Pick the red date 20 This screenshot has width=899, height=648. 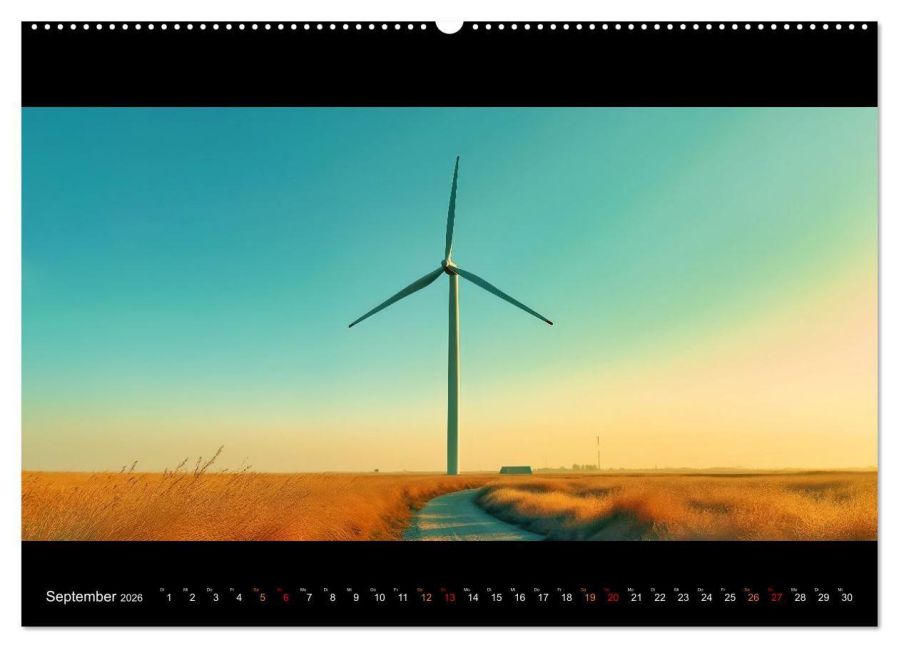(x=613, y=598)
